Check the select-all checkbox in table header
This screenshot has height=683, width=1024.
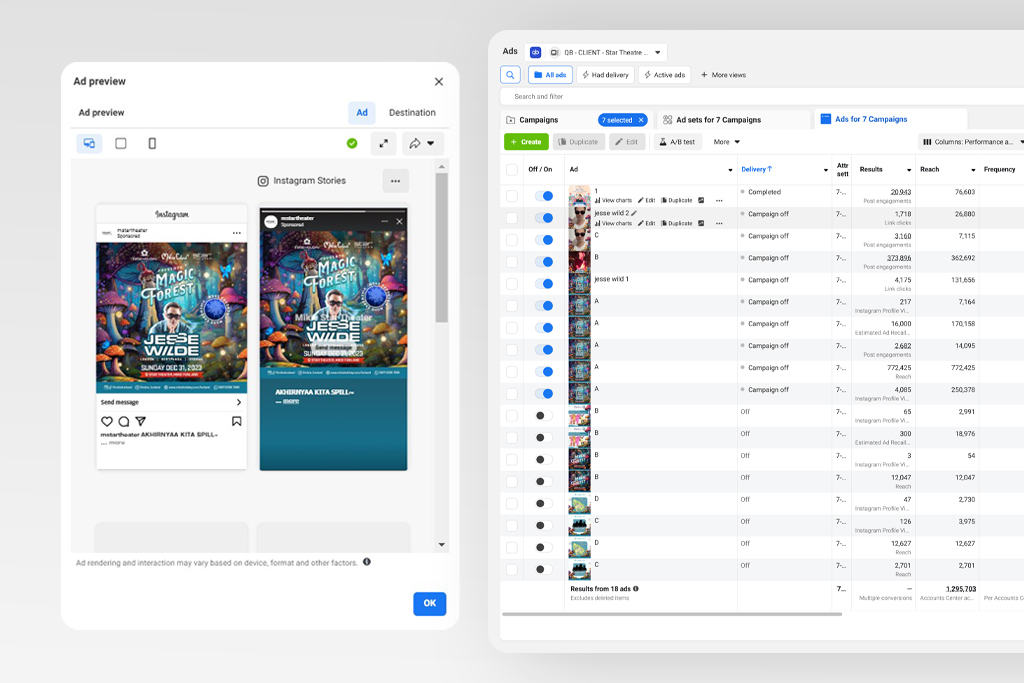(512, 170)
